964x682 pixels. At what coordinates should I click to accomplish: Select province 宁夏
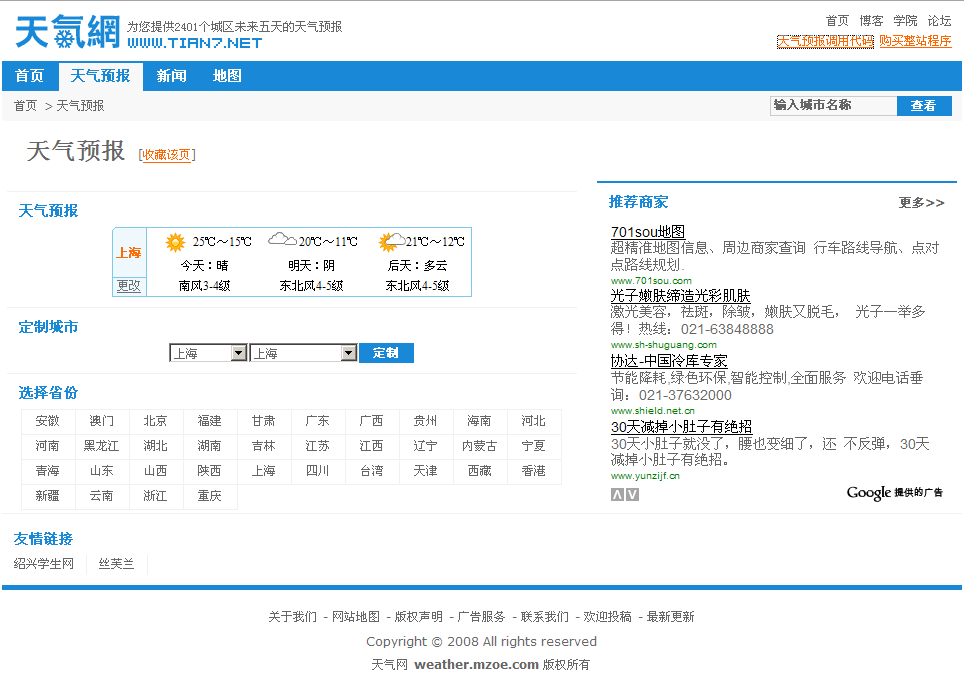(x=534, y=446)
